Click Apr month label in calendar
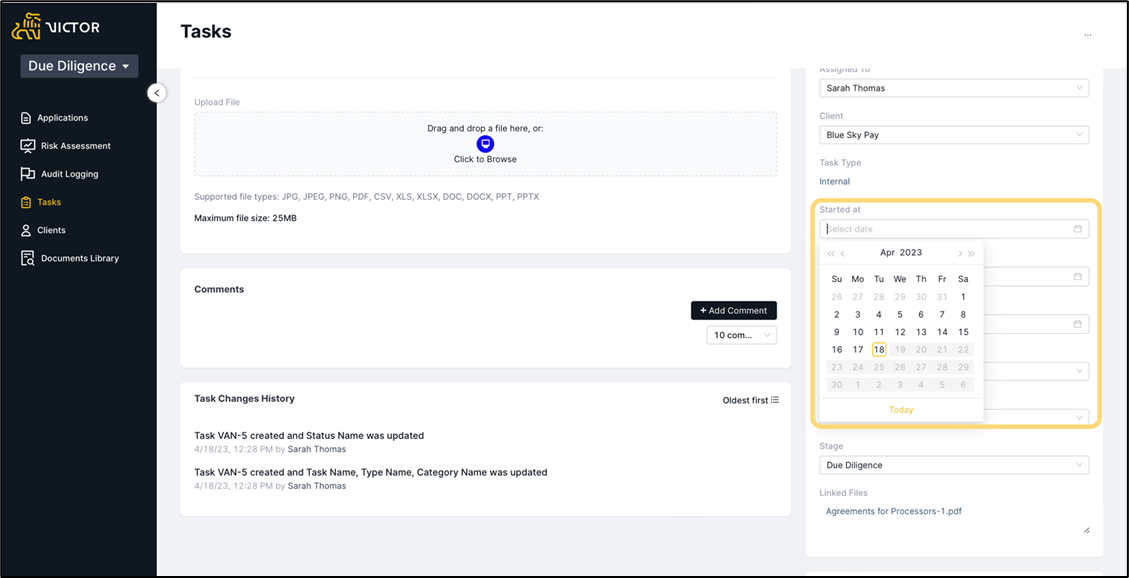This screenshot has height=578, width=1129. [x=887, y=253]
